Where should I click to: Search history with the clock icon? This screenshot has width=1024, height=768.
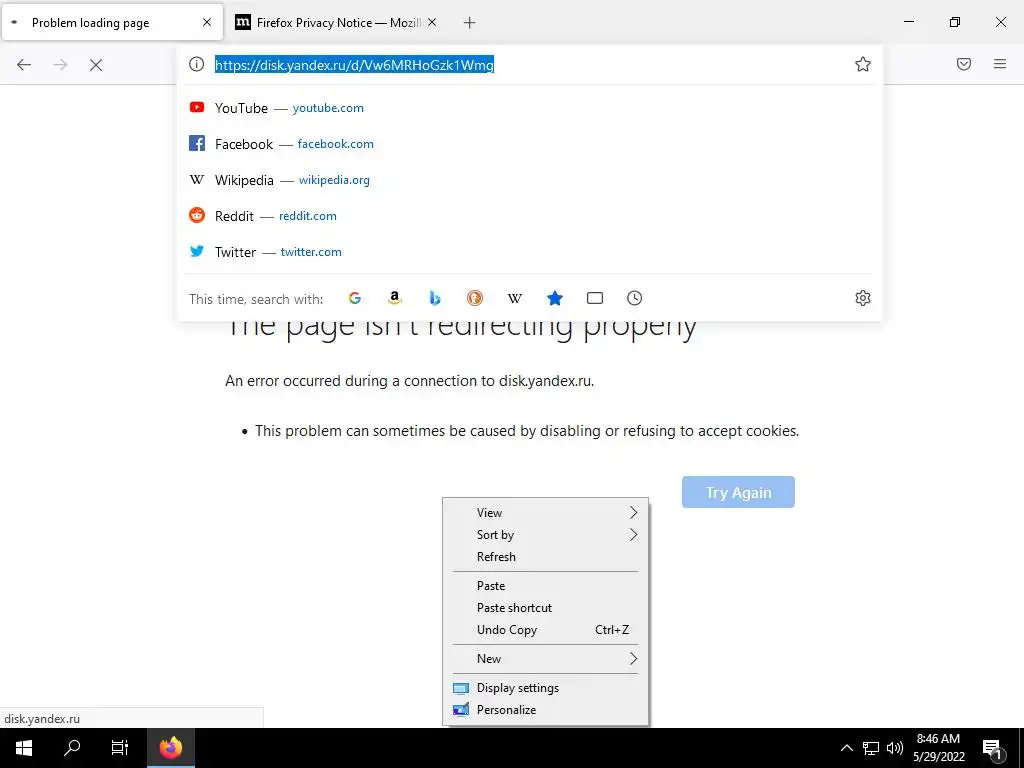point(634,298)
